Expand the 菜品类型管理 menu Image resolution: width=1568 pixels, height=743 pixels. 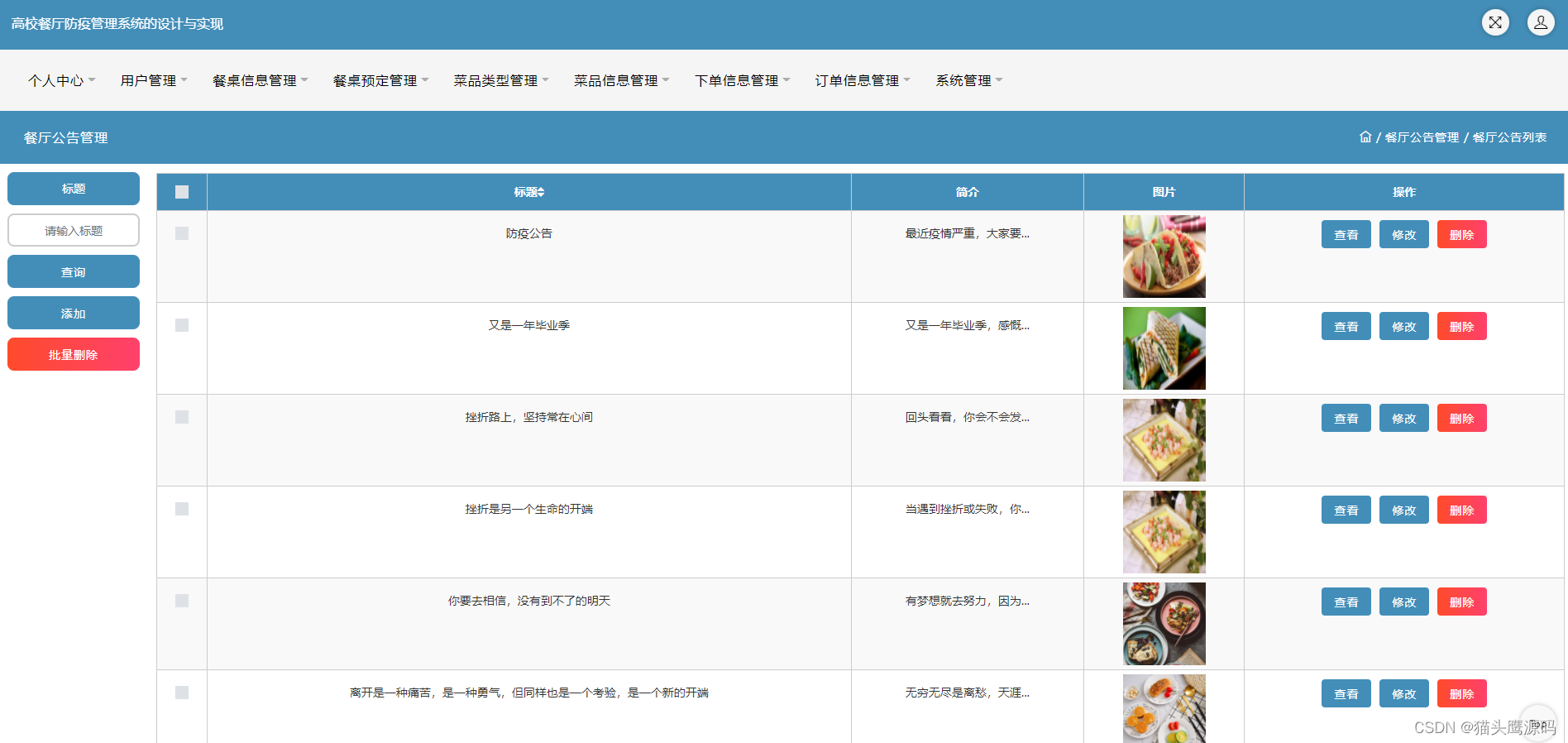[501, 80]
